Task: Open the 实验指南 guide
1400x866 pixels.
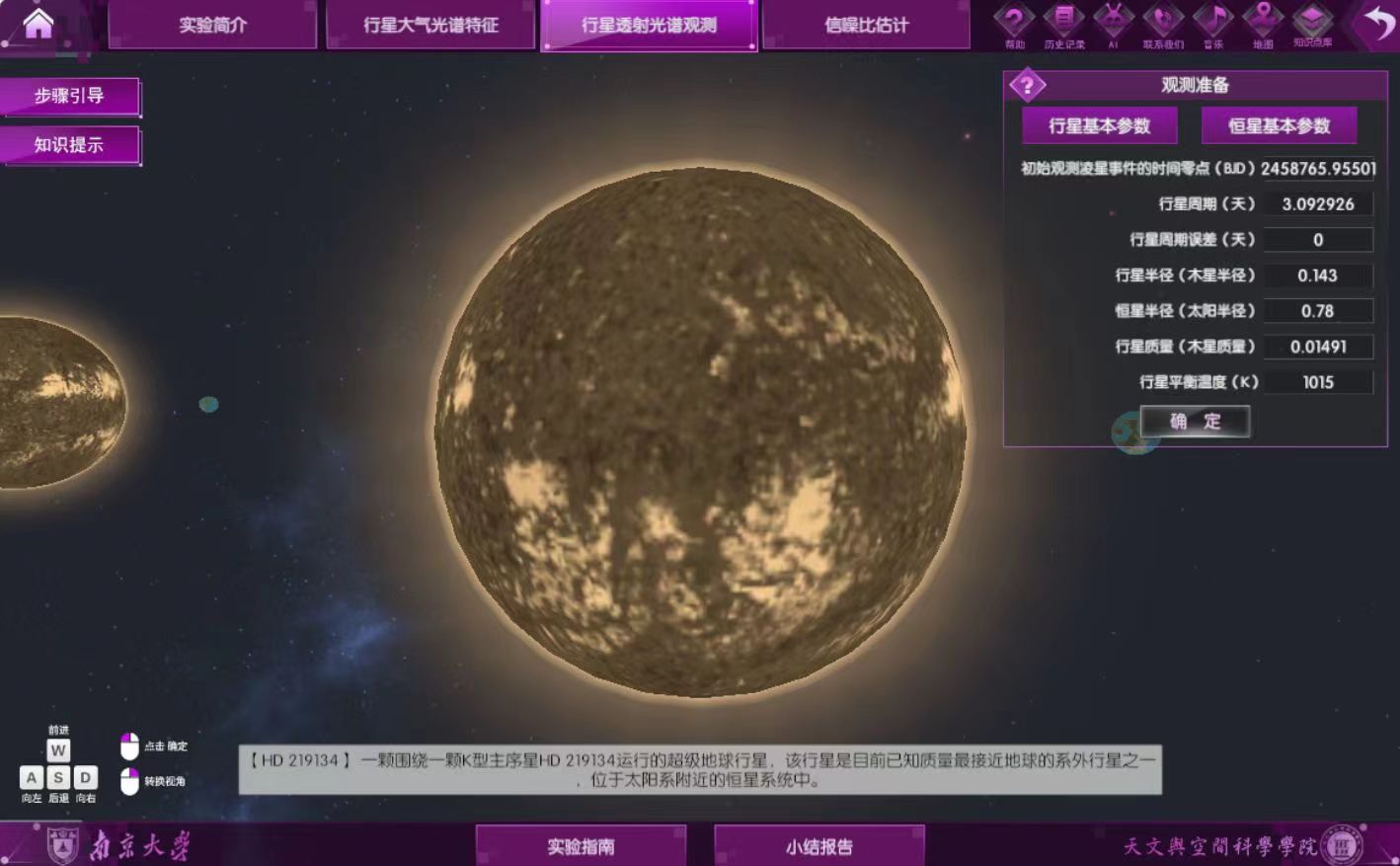Action: coord(581,846)
